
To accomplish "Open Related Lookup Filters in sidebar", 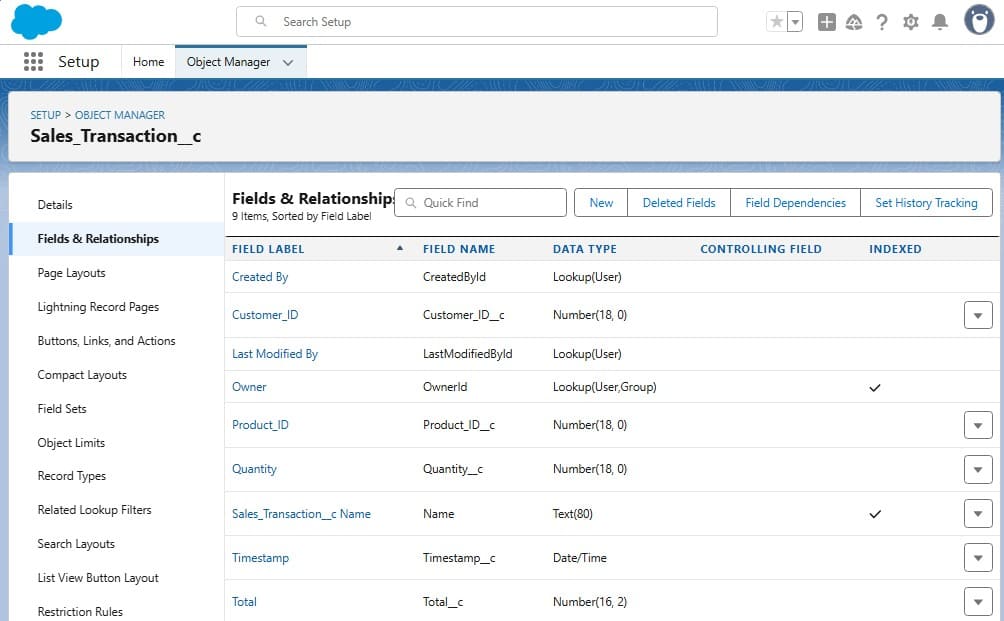I will [x=94, y=510].
